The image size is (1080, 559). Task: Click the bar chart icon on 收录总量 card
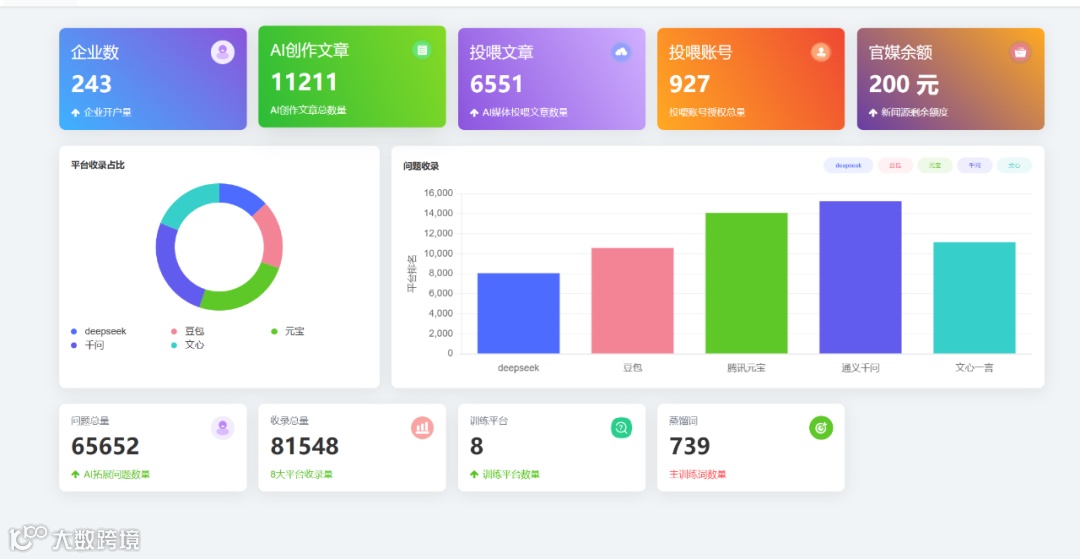(x=422, y=428)
